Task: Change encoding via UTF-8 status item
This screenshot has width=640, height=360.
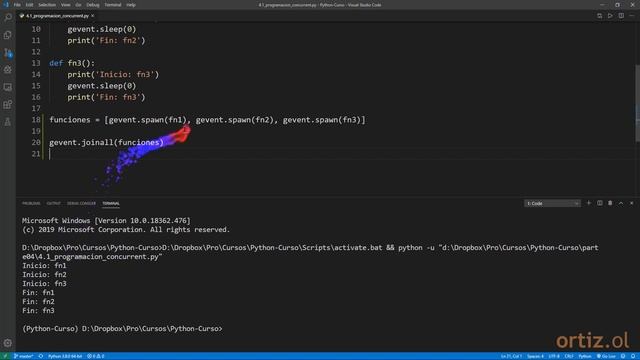Action: pyautogui.click(x=554, y=356)
